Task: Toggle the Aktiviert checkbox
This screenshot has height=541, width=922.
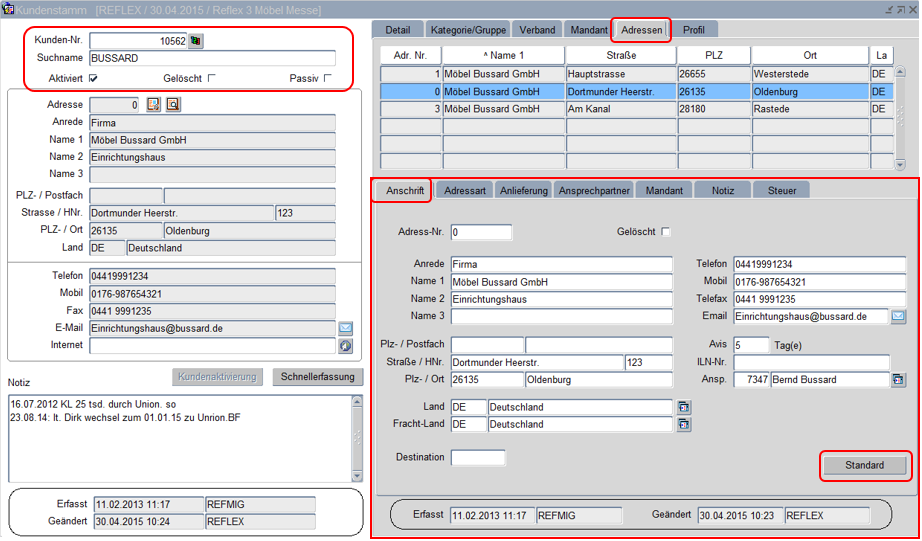Action: 93,78
